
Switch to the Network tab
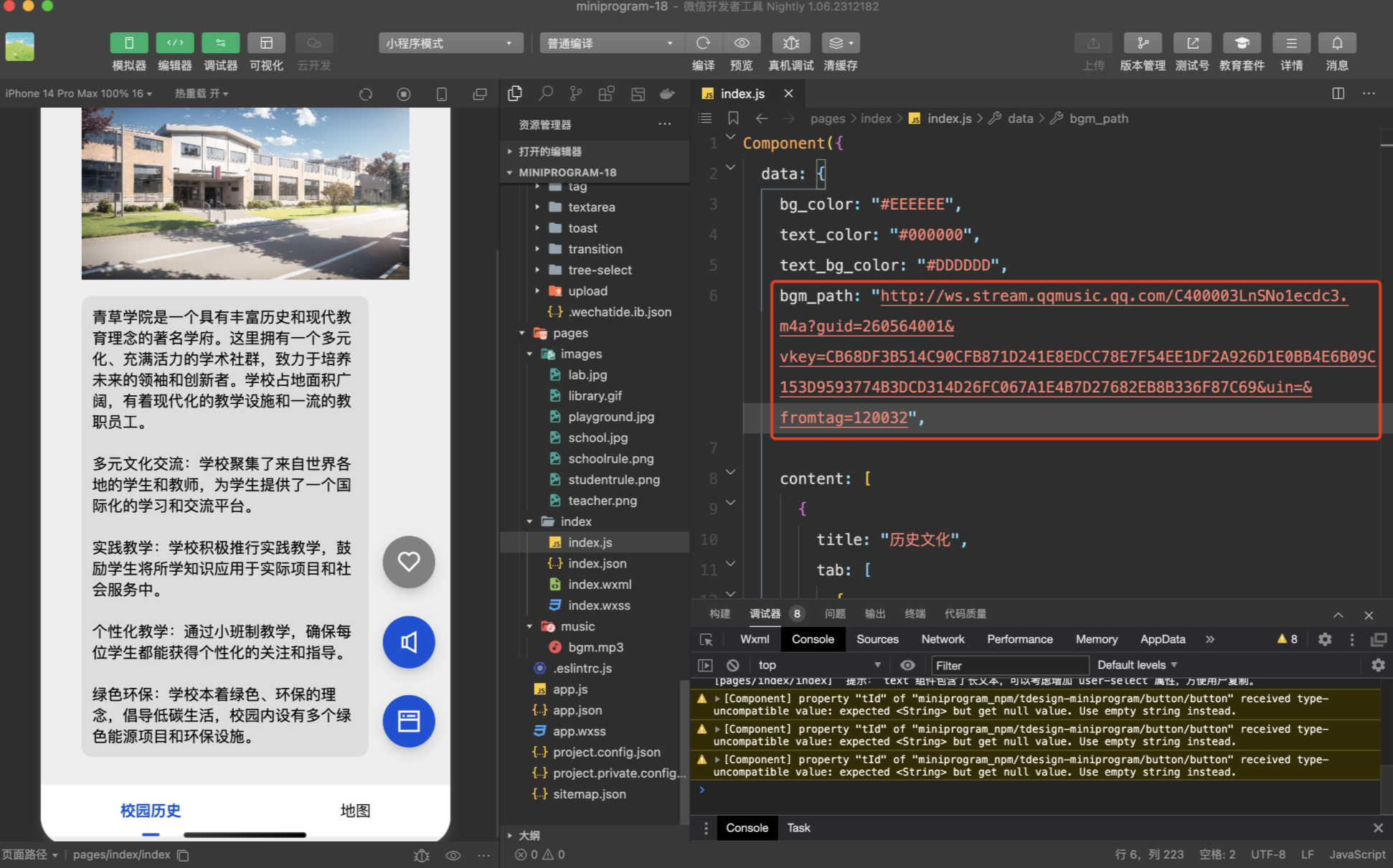[x=943, y=639]
